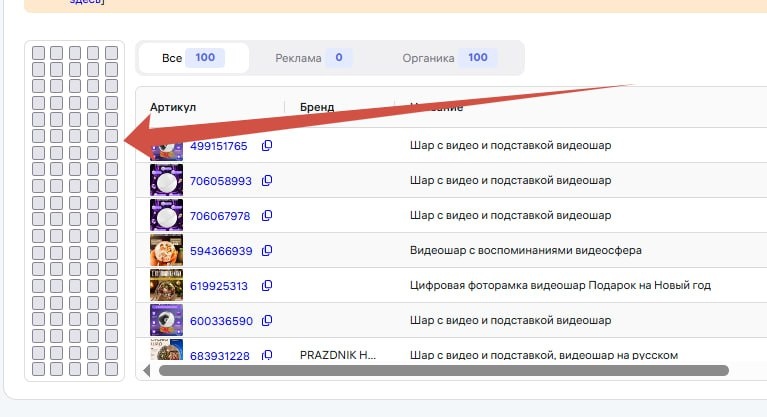Open product thumbnail for article 619925313
The width and height of the screenshot is (767, 417).
(166, 285)
